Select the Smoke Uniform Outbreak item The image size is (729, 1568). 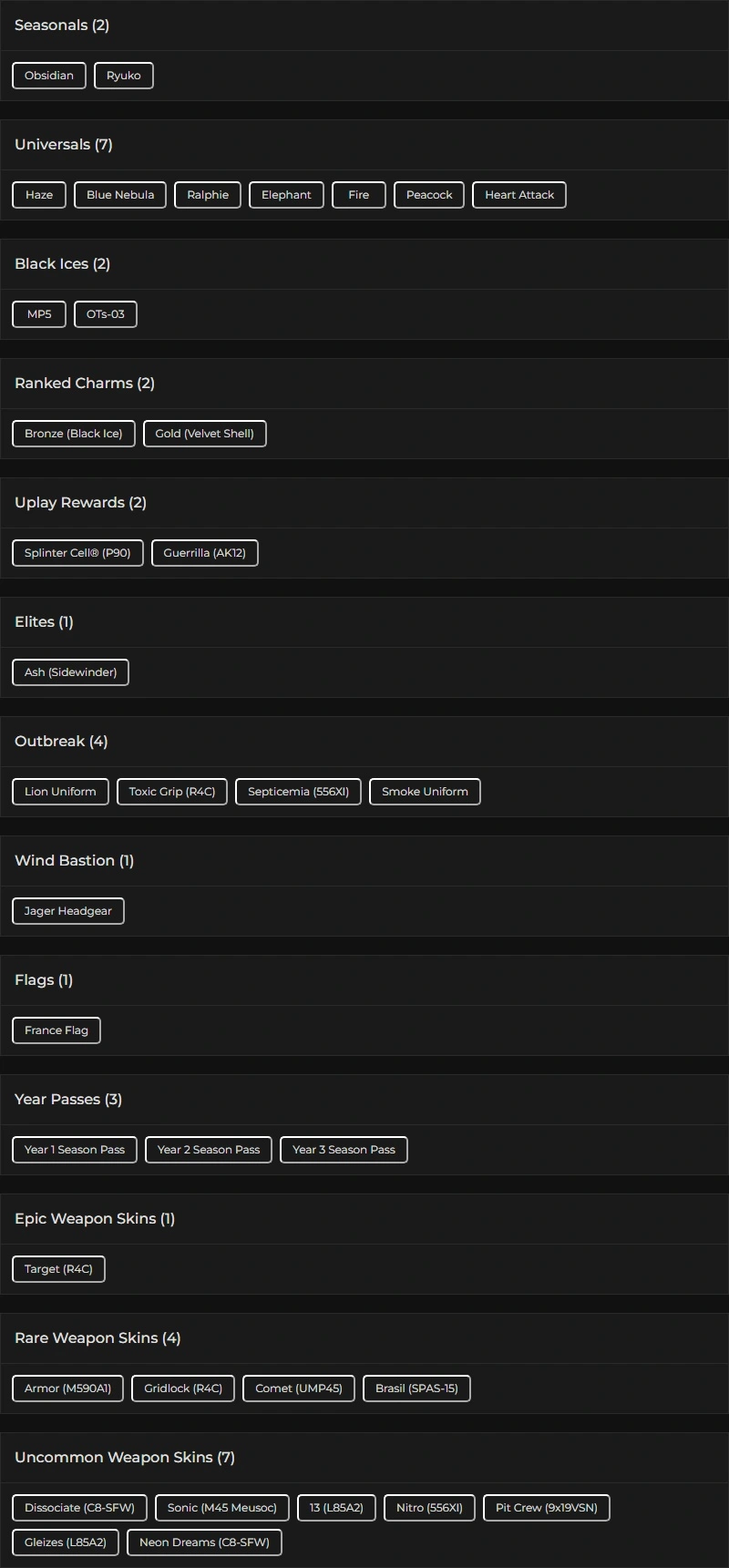coord(425,792)
